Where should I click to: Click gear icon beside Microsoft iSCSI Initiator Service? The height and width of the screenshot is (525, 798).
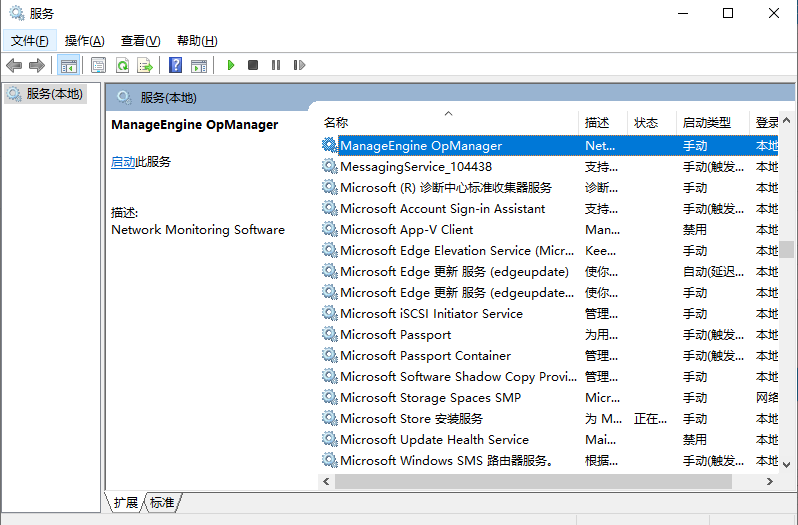click(329, 313)
